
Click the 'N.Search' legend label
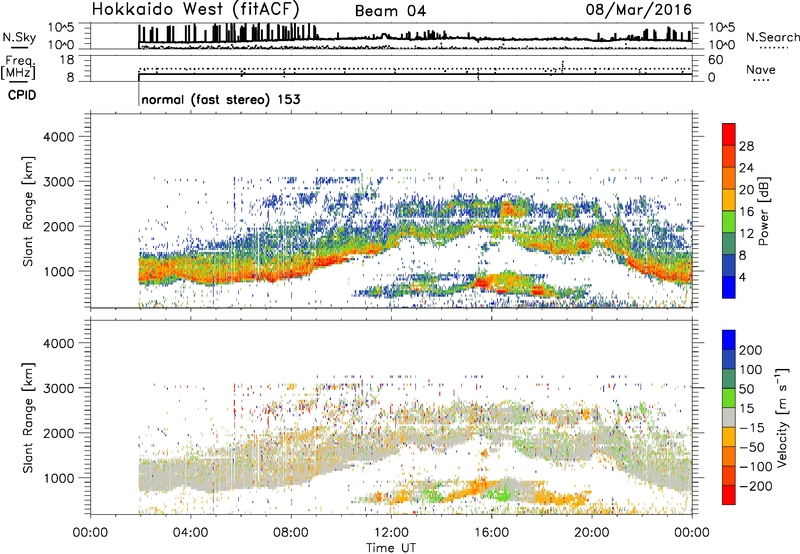(x=772, y=37)
